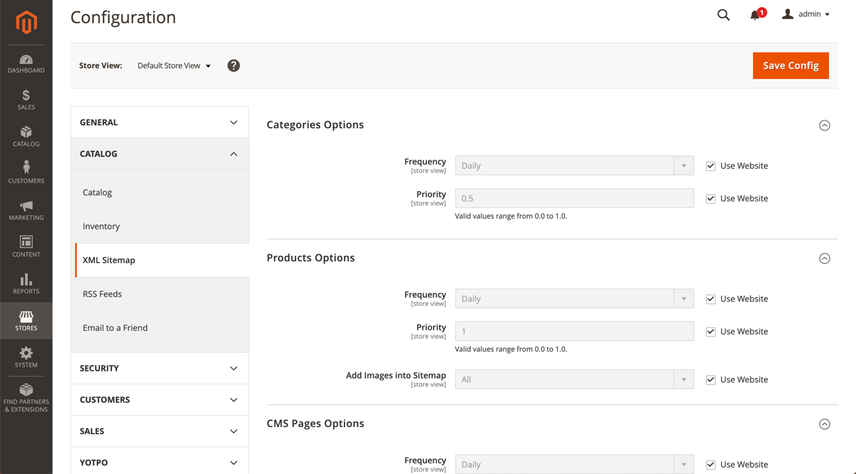Open the Sales dollar icon menu

click(x=26, y=99)
